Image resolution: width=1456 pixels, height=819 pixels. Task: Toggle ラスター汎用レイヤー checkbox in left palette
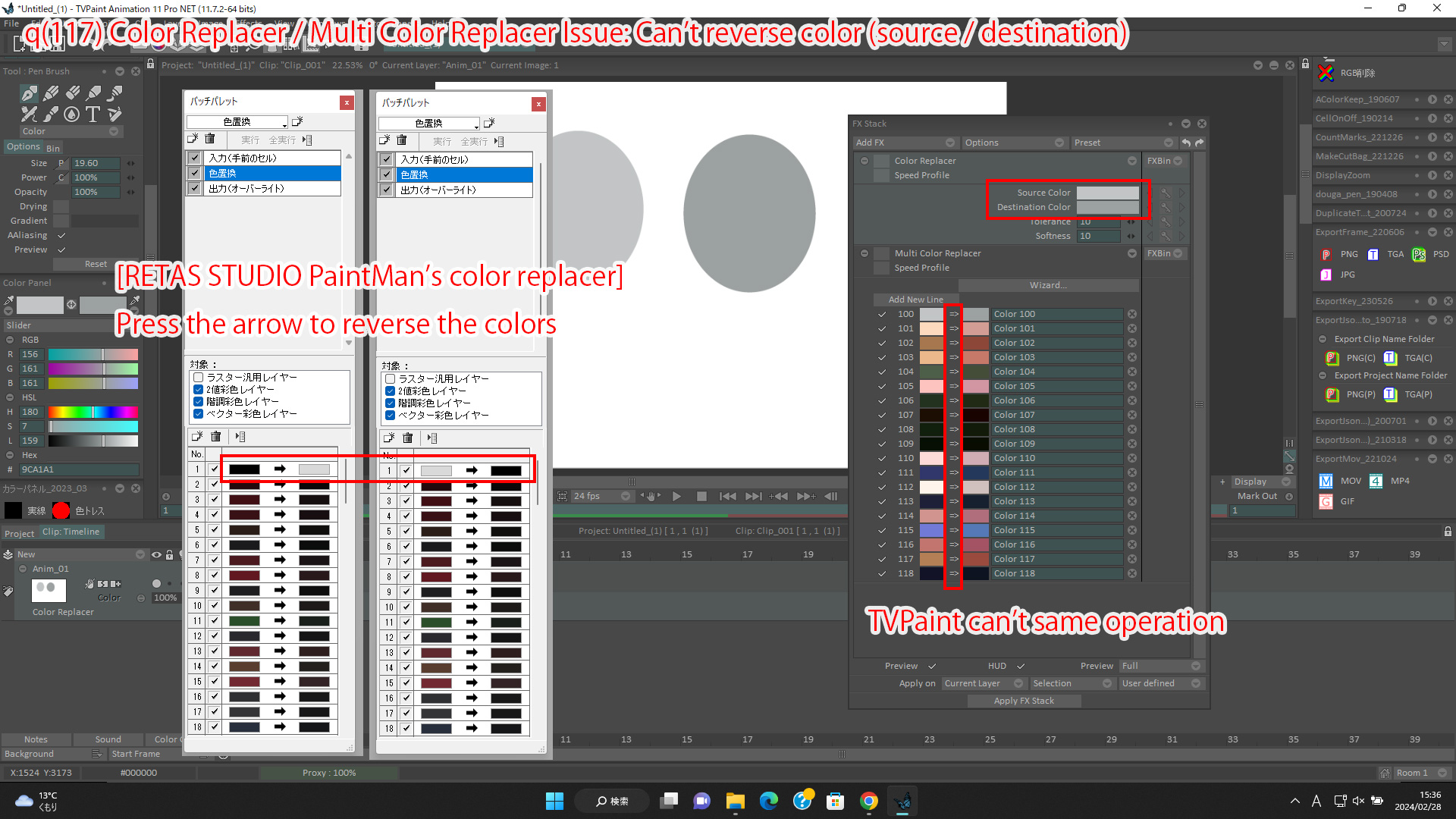(x=199, y=377)
